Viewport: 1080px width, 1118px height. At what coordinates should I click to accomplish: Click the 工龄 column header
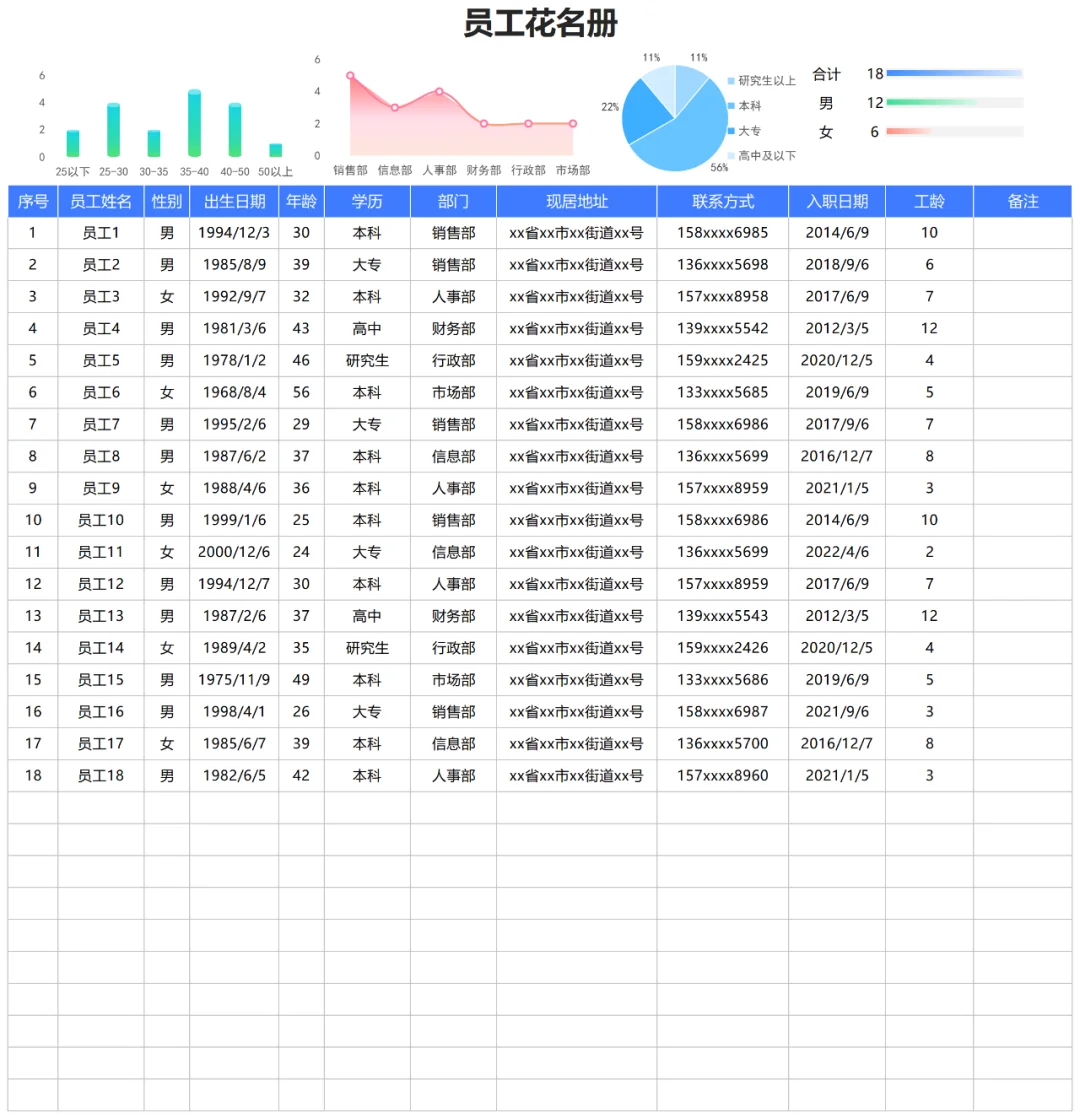[x=929, y=202]
